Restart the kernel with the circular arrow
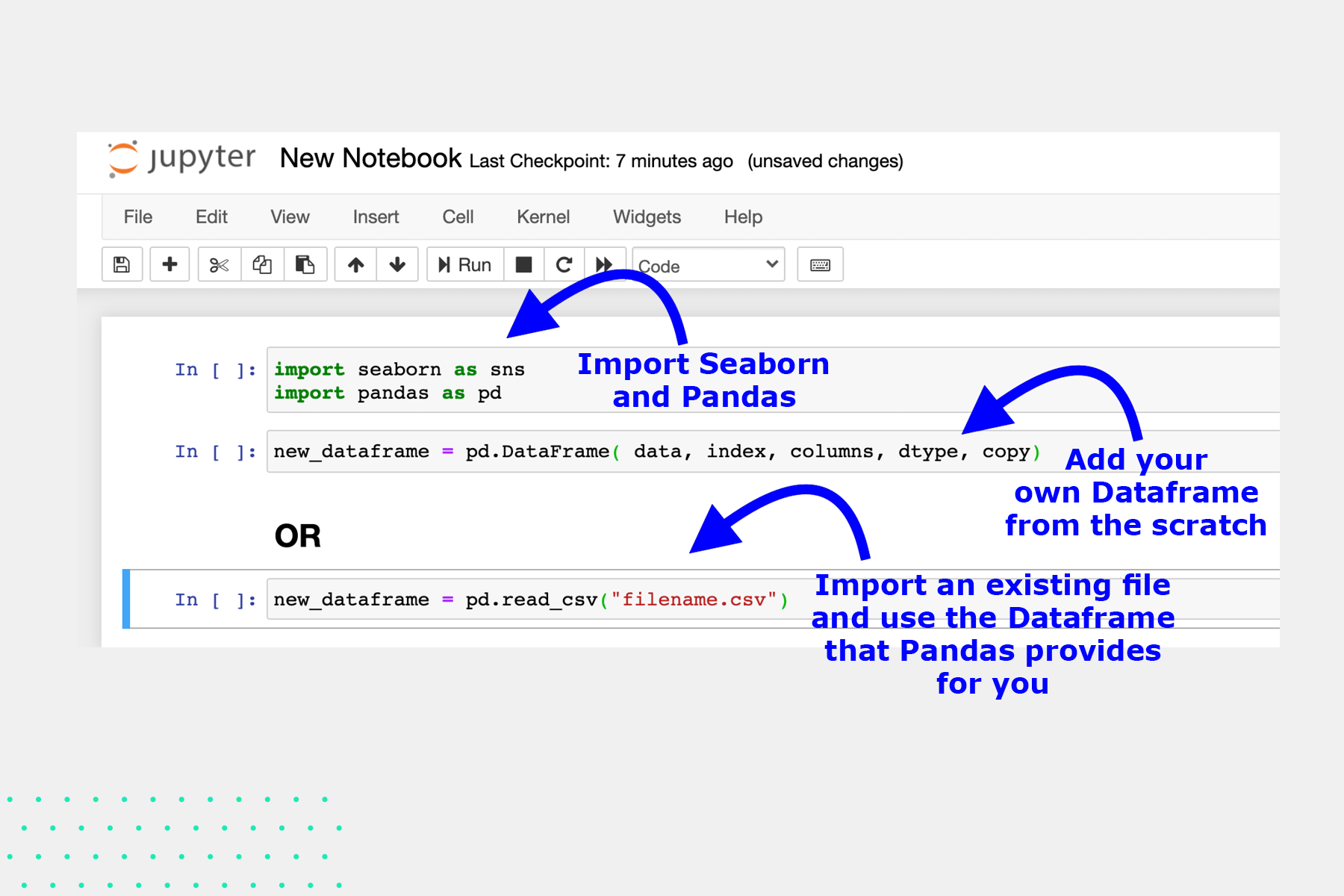The width and height of the screenshot is (1344, 896). pyautogui.click(x=564, y=264)
